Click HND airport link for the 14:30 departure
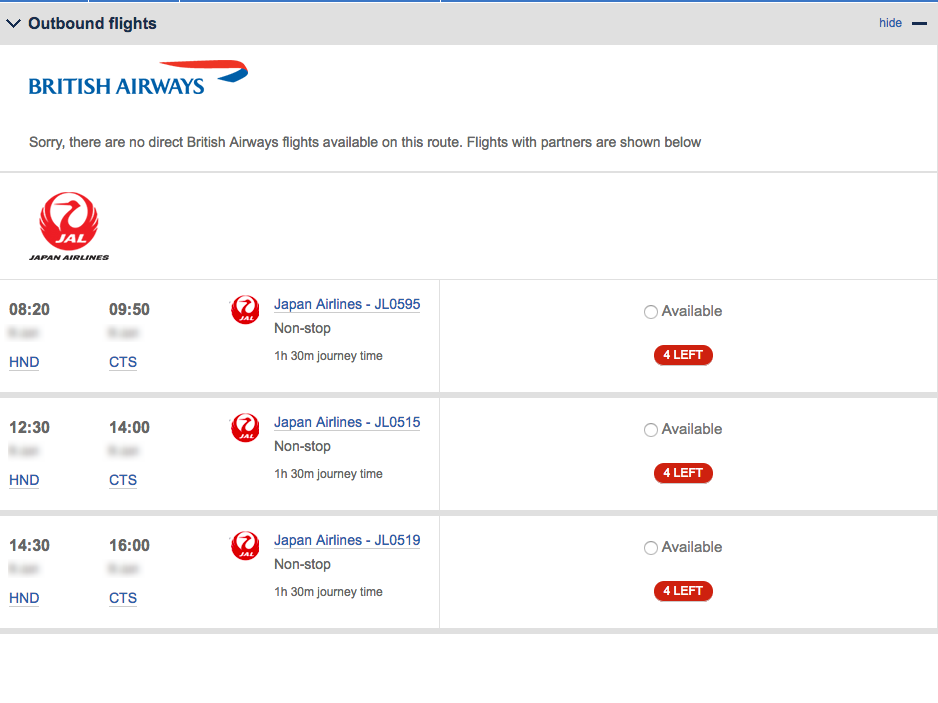The height and width of the screenshot is (703, 938). 24,598
